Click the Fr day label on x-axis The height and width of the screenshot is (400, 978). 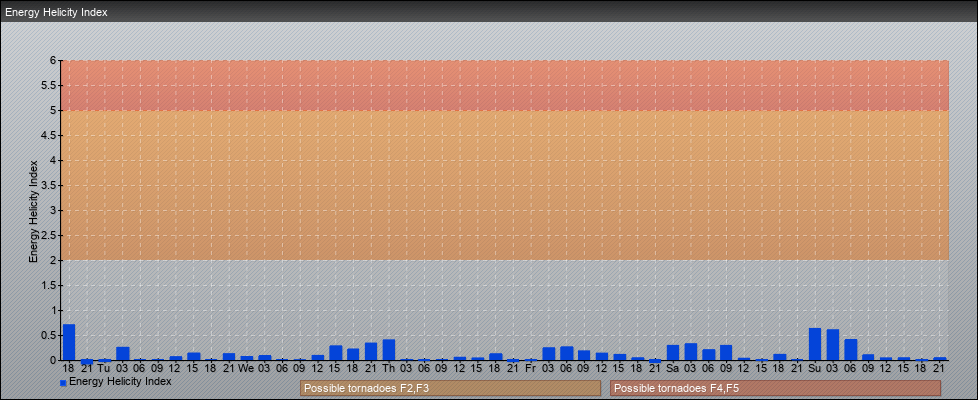click(531, 368)
